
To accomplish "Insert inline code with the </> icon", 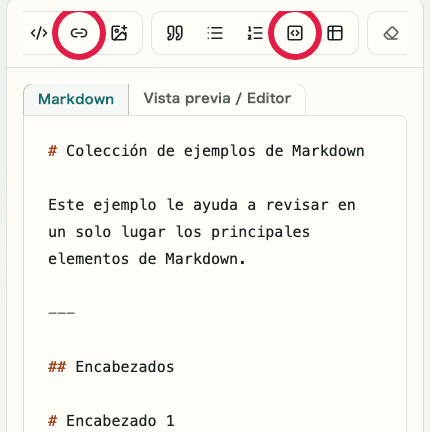I will tap(39, 33).
